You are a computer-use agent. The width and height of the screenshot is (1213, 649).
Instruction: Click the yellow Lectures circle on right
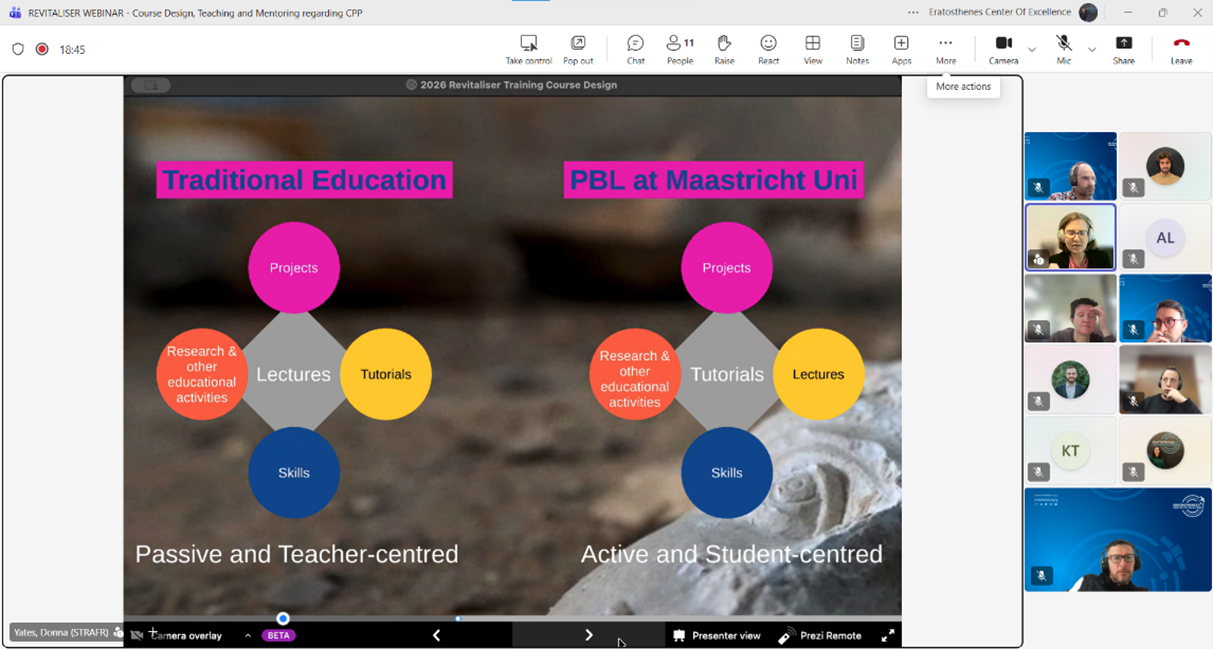(818, 374)
